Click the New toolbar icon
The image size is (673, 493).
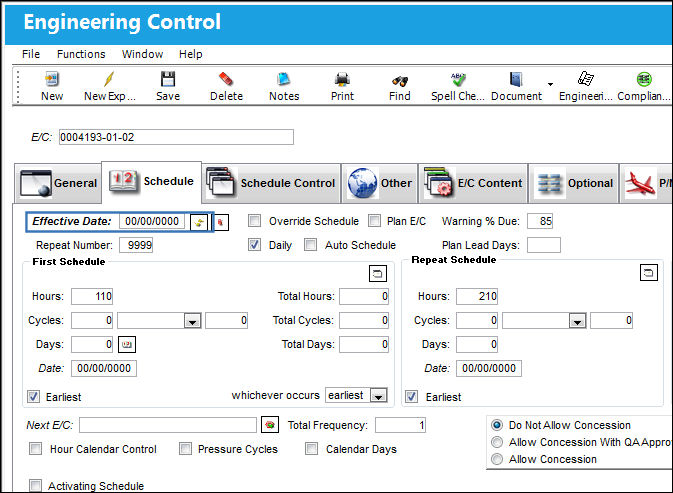[52, 79]
